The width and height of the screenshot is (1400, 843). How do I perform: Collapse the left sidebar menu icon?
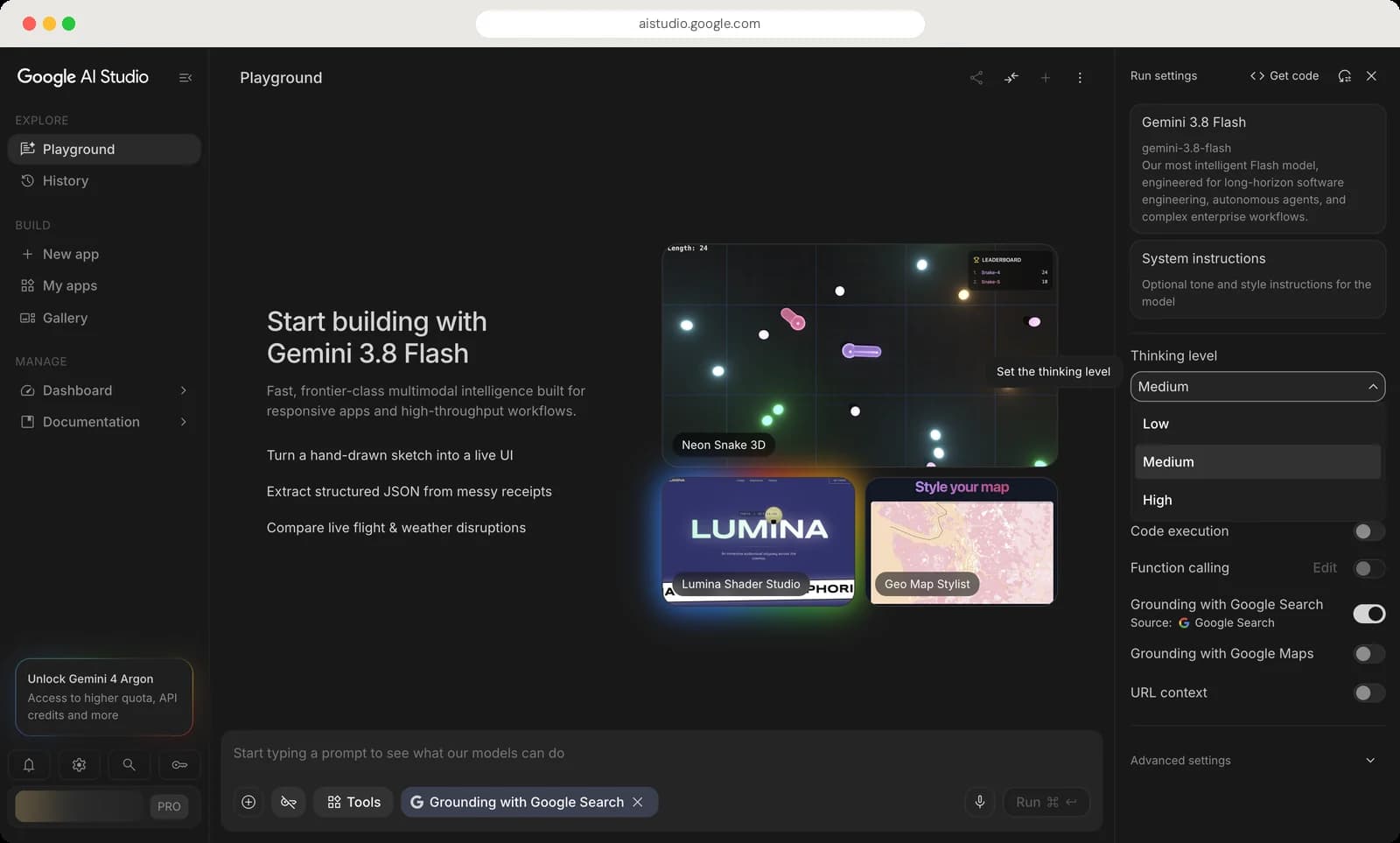pyautogui.click(x=185, y=78)
